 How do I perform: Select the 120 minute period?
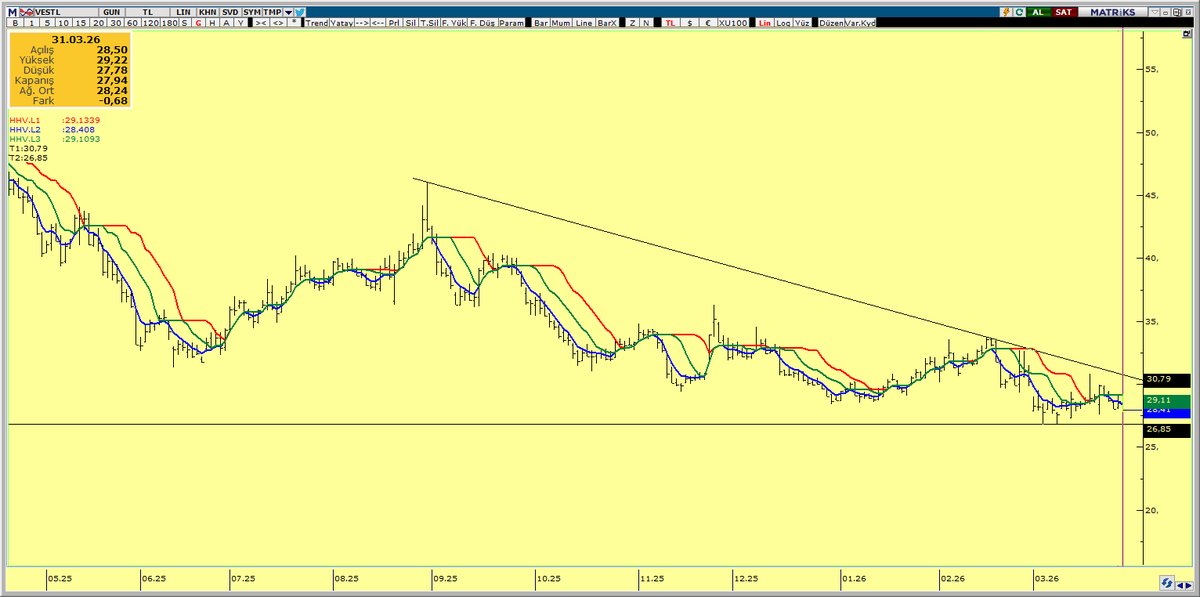151,22
